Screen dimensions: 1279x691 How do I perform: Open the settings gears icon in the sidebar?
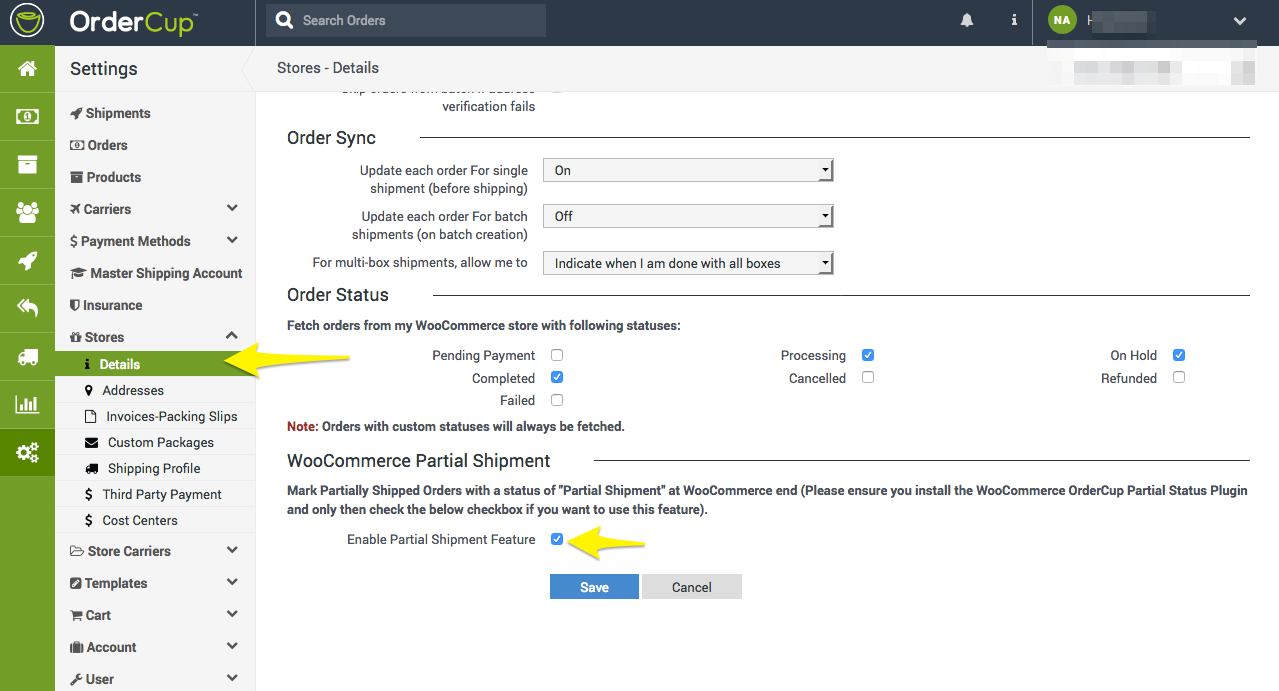pos(27,453)
